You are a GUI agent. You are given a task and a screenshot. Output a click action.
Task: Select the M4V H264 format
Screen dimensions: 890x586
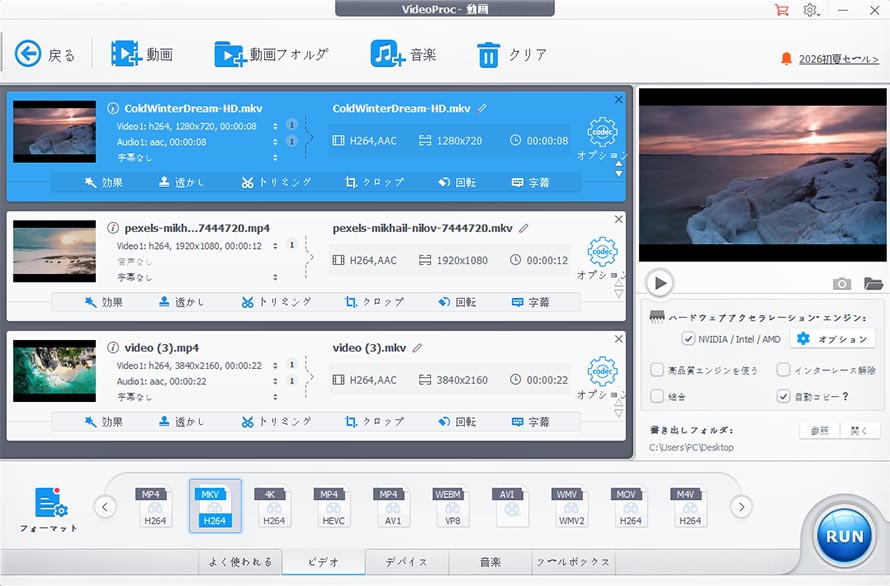[690, 507]
